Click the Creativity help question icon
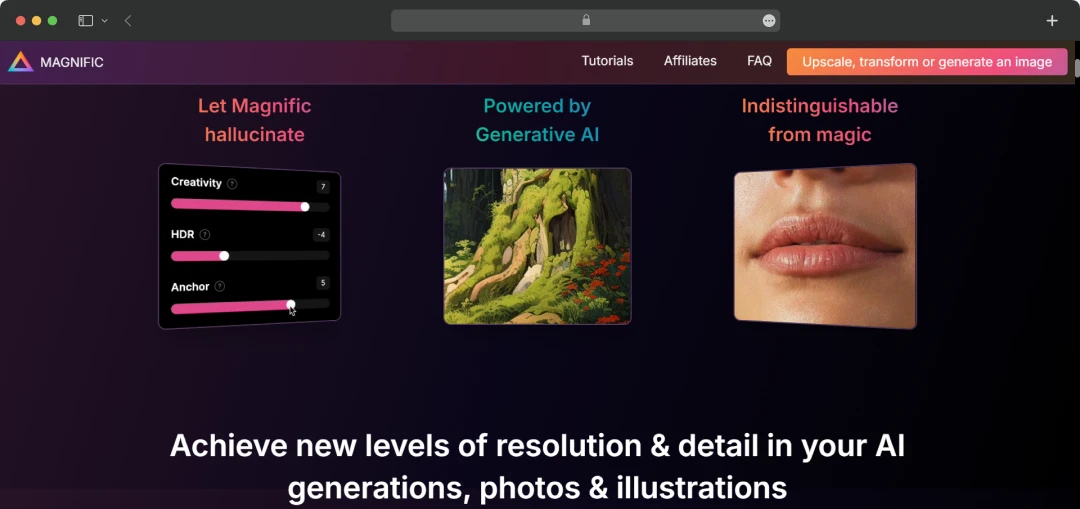The width and height of the screenshot is (1080, 509). pyautogui.click(x=232, y=184)
